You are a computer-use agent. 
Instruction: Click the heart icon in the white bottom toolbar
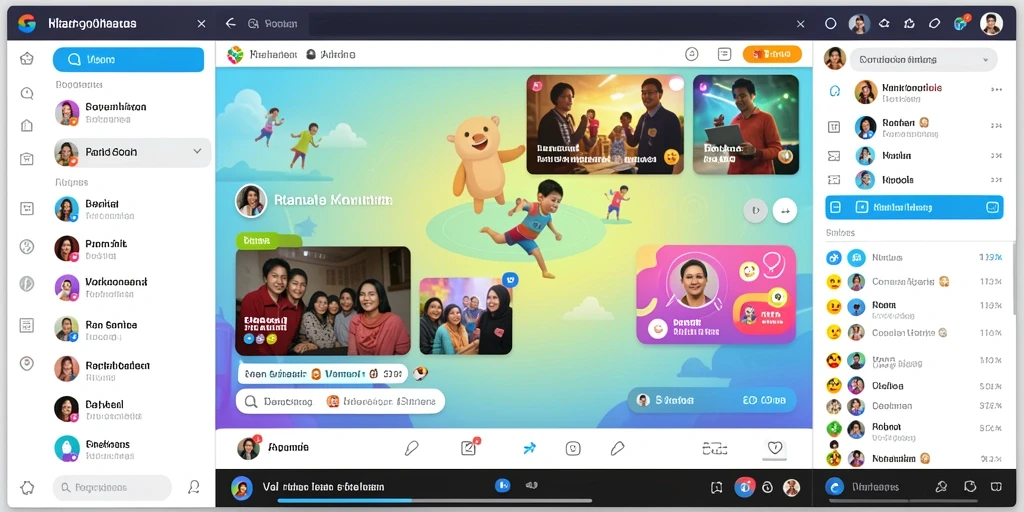pyautogui.click(x=775, y=448)
